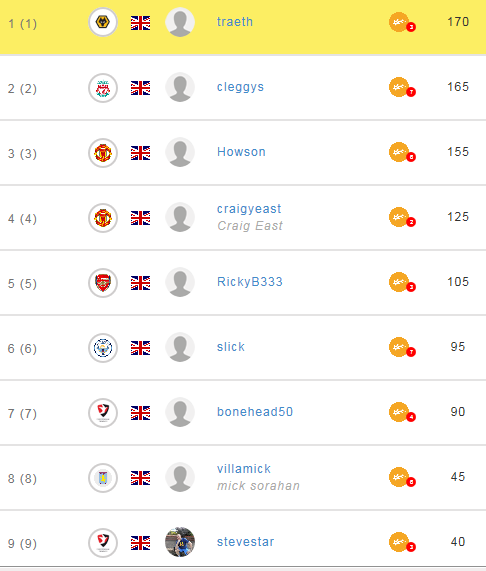Click the orange badge icon in bonehead50's row
Image resolution: width=486 pixels, height=571 pixels.
coord(402,412)
